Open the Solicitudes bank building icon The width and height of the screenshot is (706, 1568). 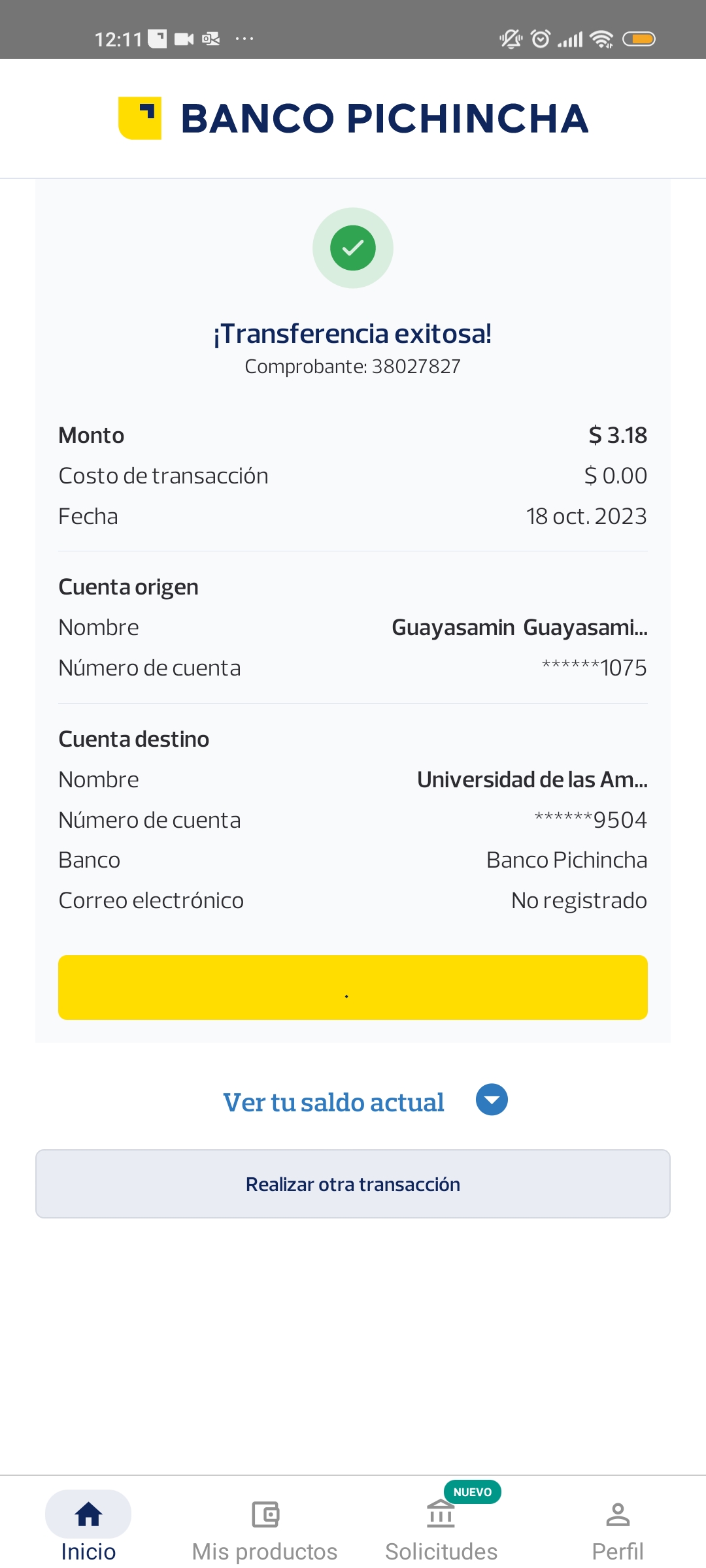click(x=441, y=1514)
